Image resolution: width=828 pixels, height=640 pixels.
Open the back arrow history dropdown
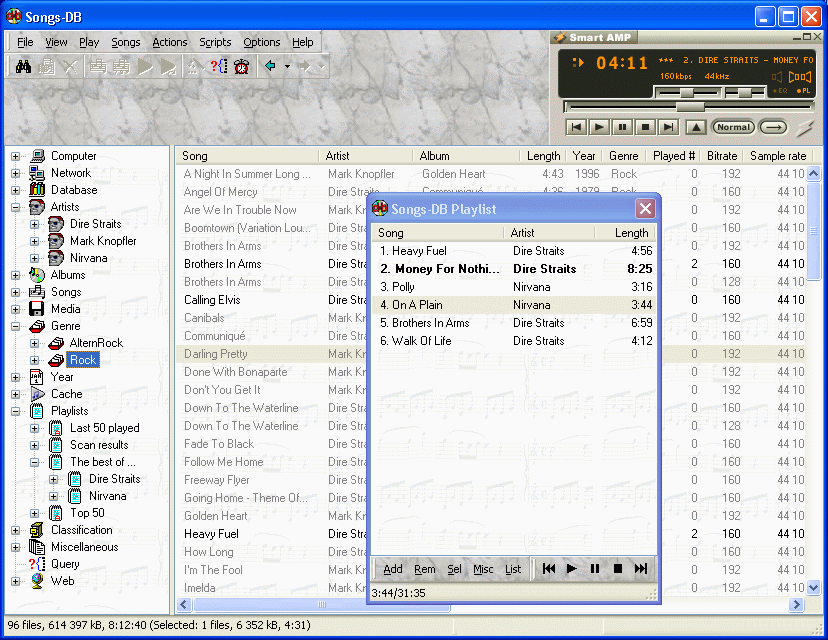287,67
